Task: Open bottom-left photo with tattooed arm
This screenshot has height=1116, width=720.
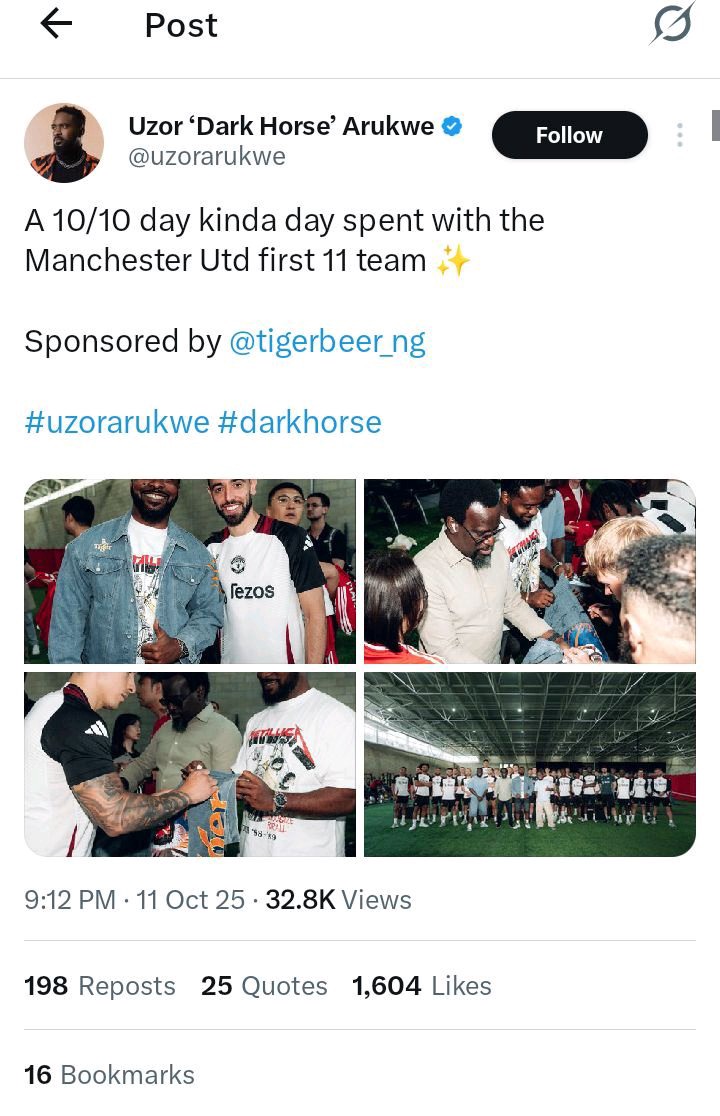Action: [x=190, y=764]
